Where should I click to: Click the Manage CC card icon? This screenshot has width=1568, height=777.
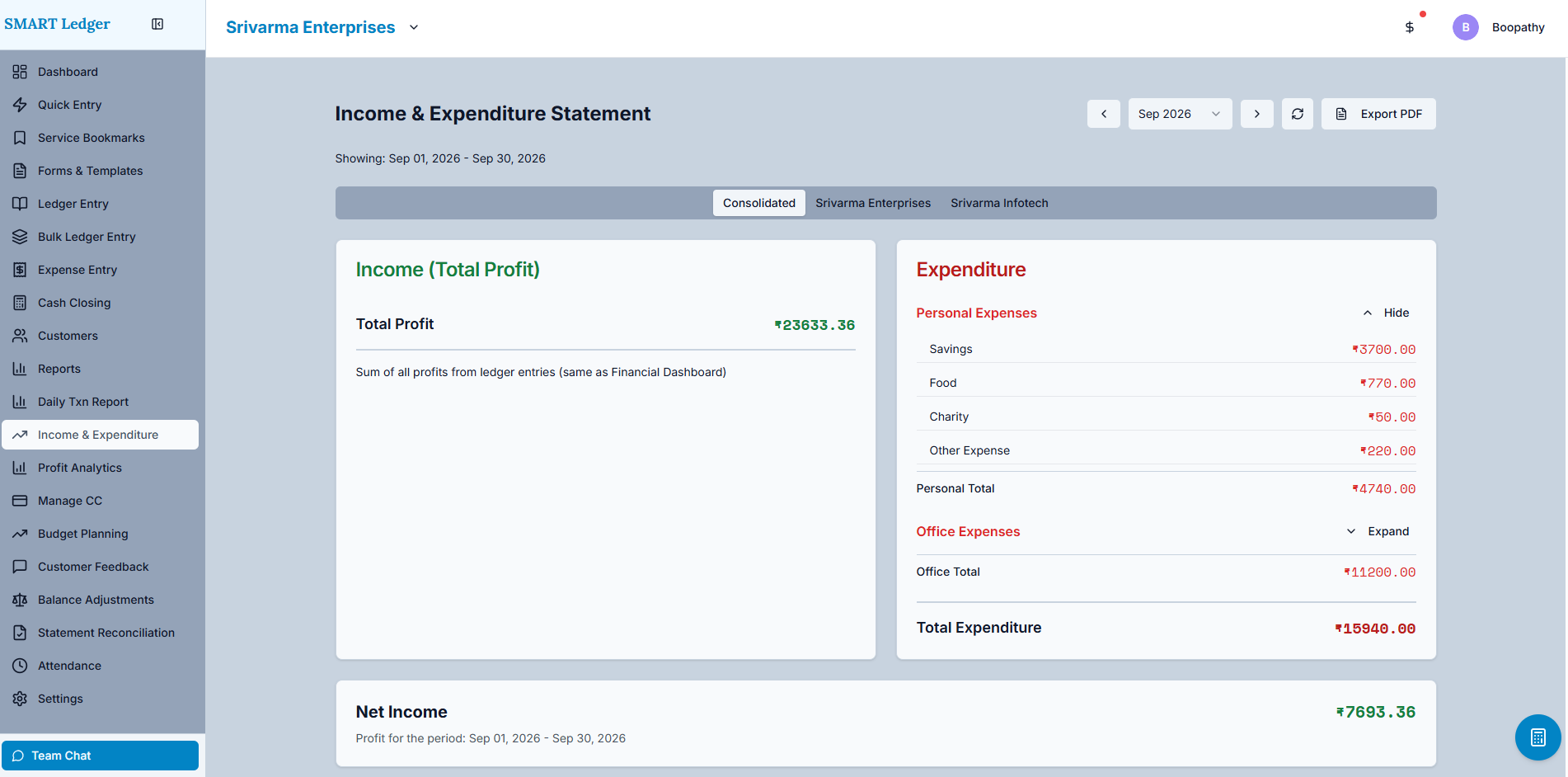point(20,501)
